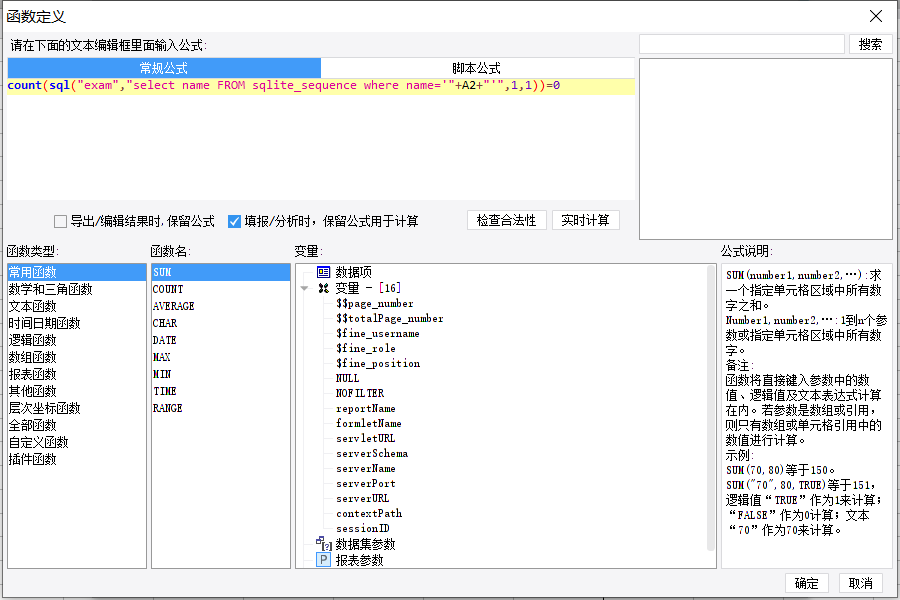The image size is (900, 600).
Task: Close the 函数定义 dialog with X
Action: 876,16
